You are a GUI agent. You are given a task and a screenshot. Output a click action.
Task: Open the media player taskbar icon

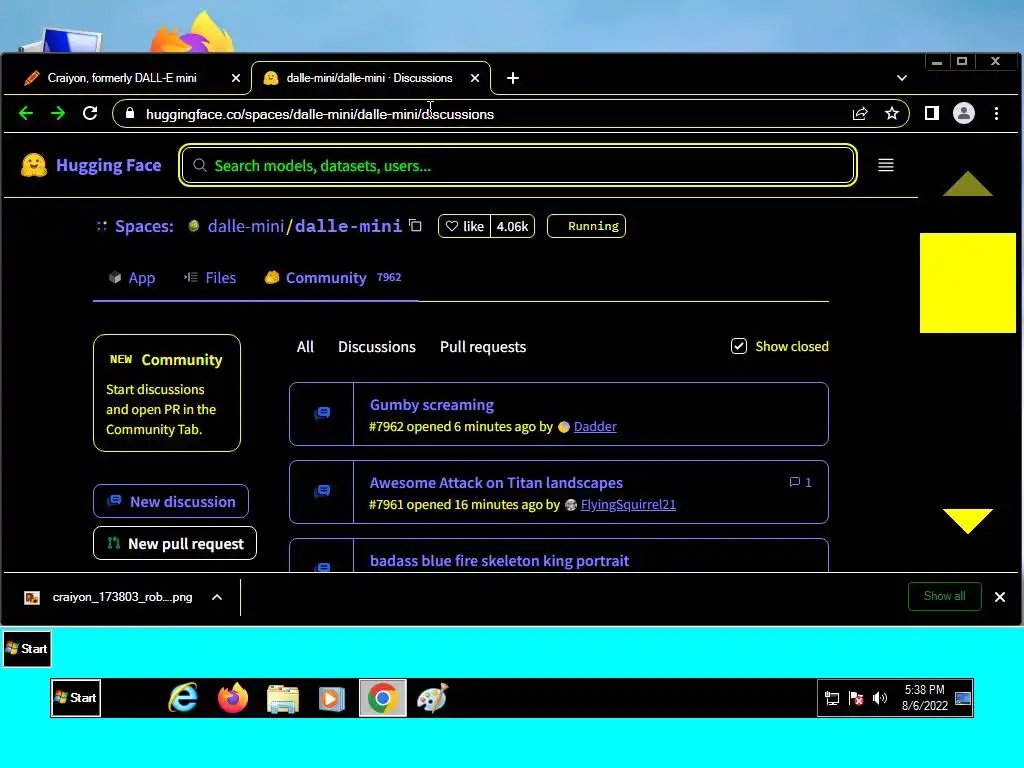coord(332,699)
